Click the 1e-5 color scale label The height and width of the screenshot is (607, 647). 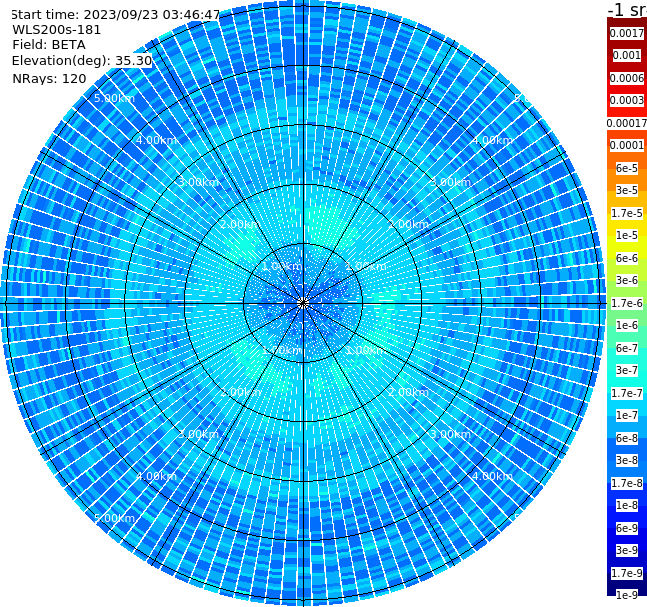point(627,235)
